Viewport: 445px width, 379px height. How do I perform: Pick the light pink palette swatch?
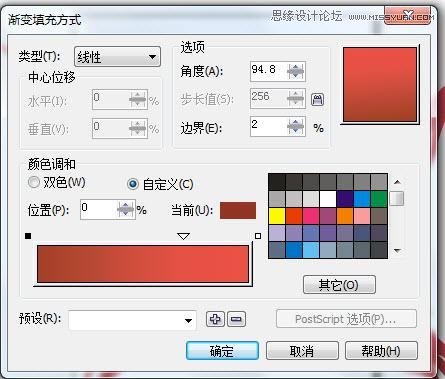point(362,216)
